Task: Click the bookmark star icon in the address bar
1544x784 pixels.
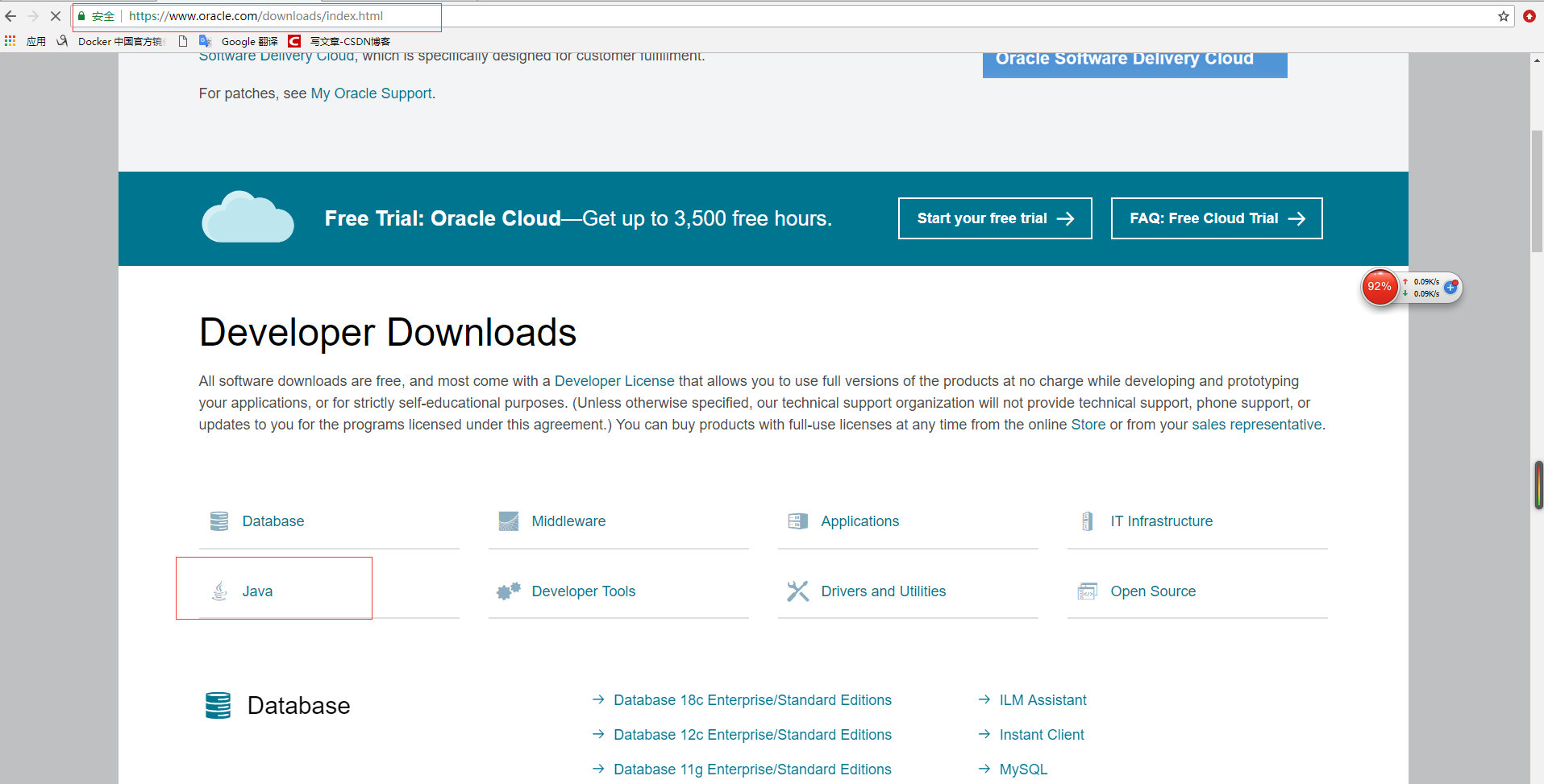Action: (1504, 16)
